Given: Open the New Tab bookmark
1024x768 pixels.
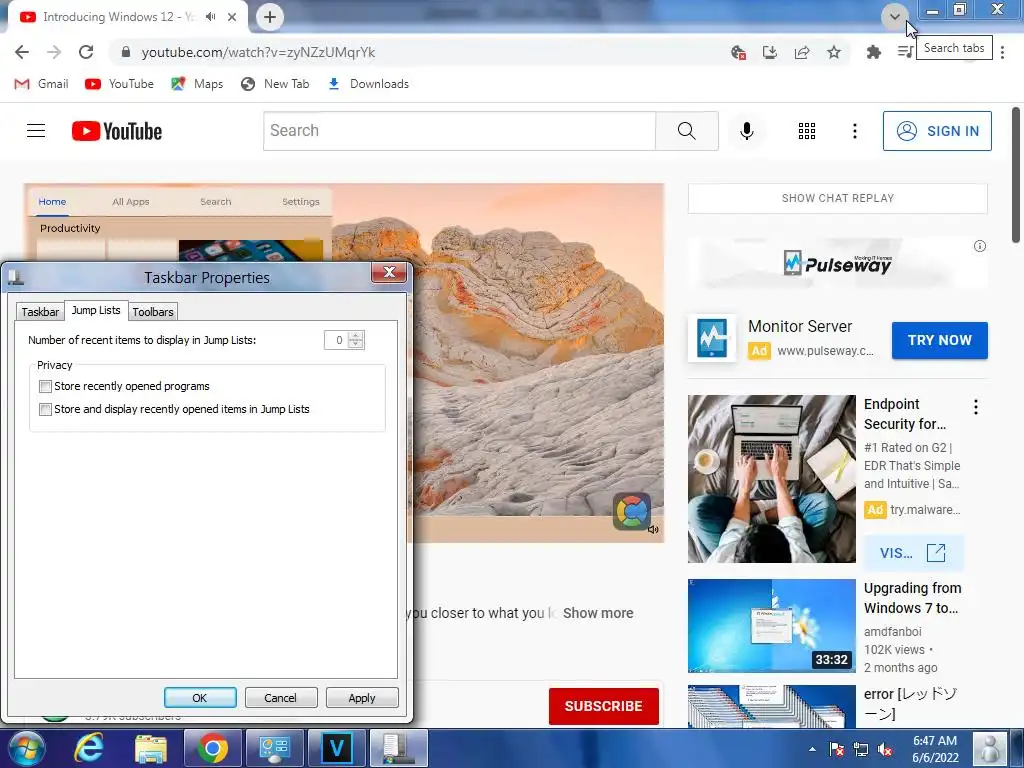Looking at the screenshot, I should click(275, 84).
